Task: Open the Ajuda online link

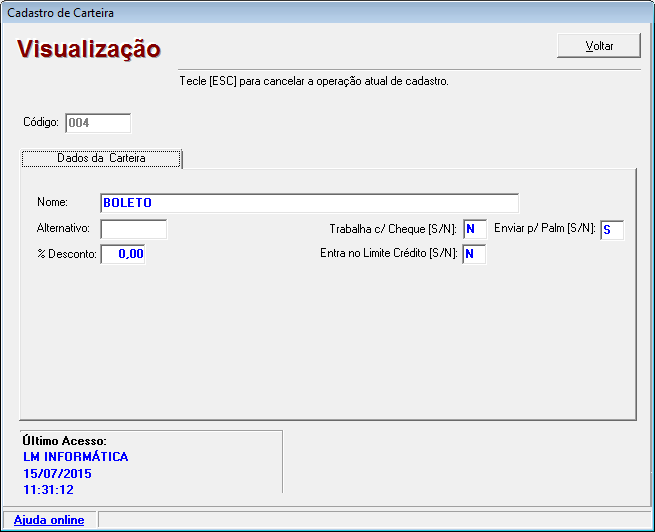Action: click(49, 520)
